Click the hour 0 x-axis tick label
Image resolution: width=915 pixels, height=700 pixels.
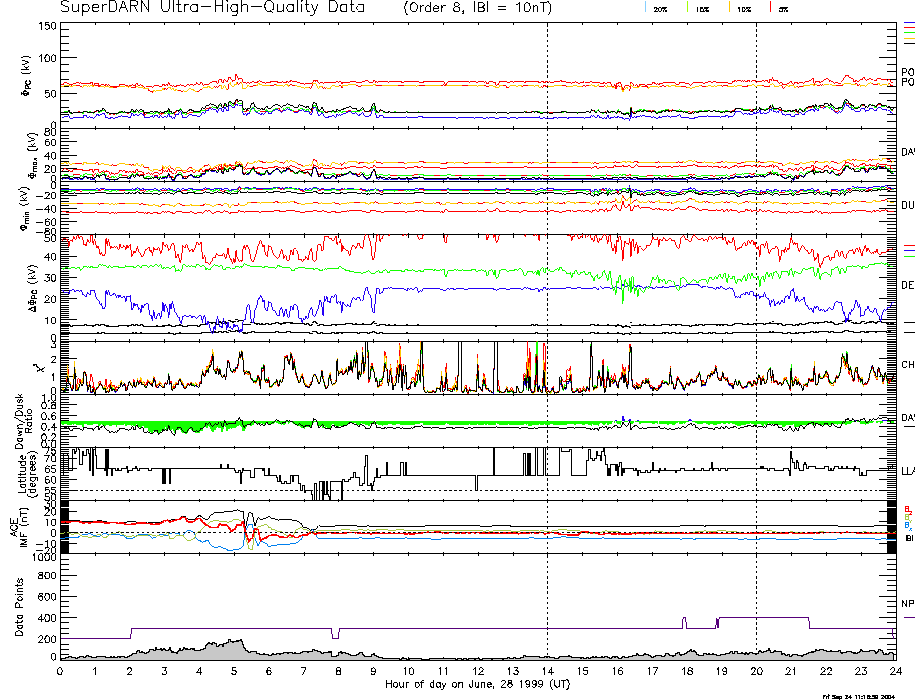[61, 671]
